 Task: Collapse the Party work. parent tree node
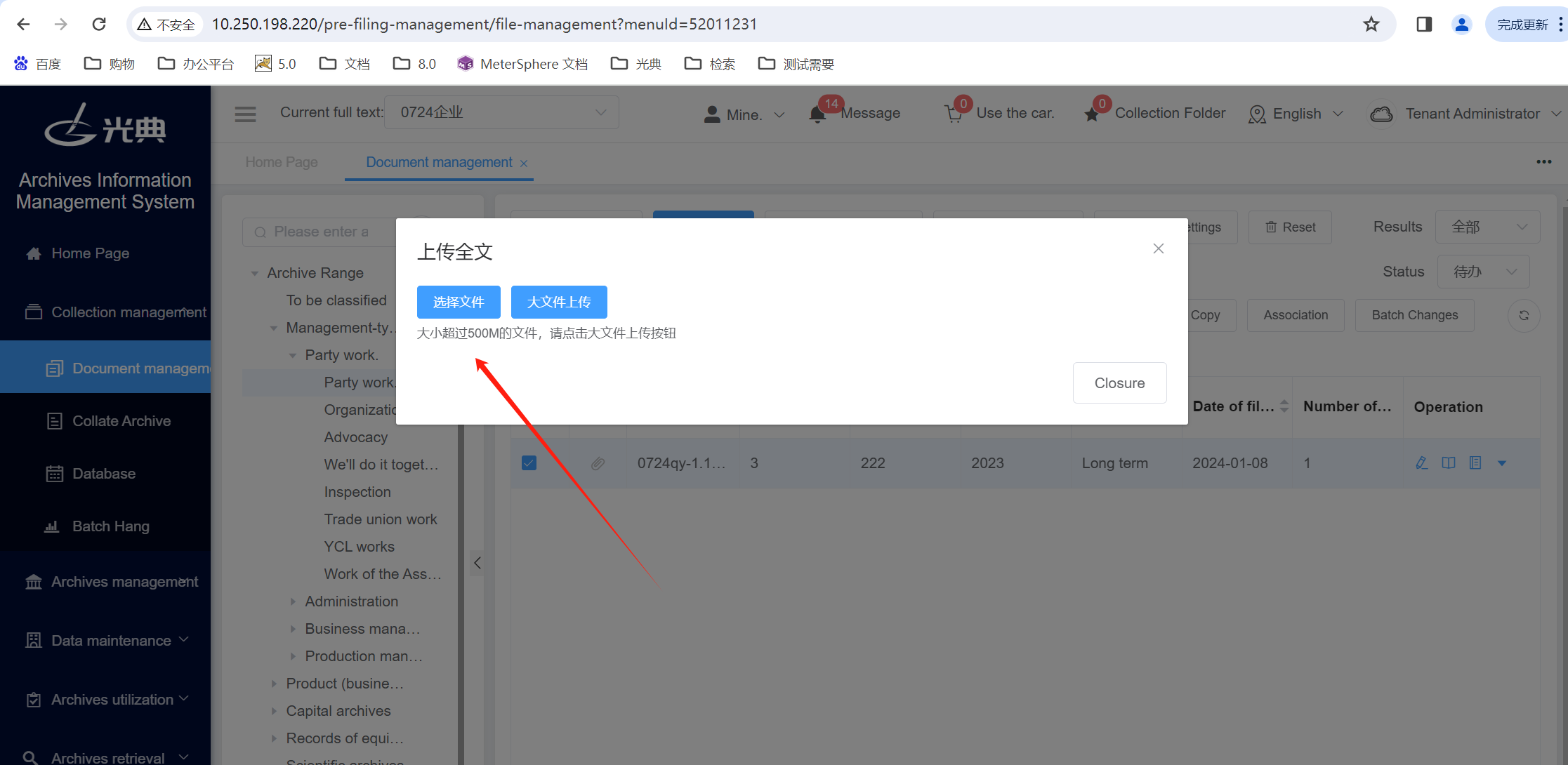click(x=293, y=355)
